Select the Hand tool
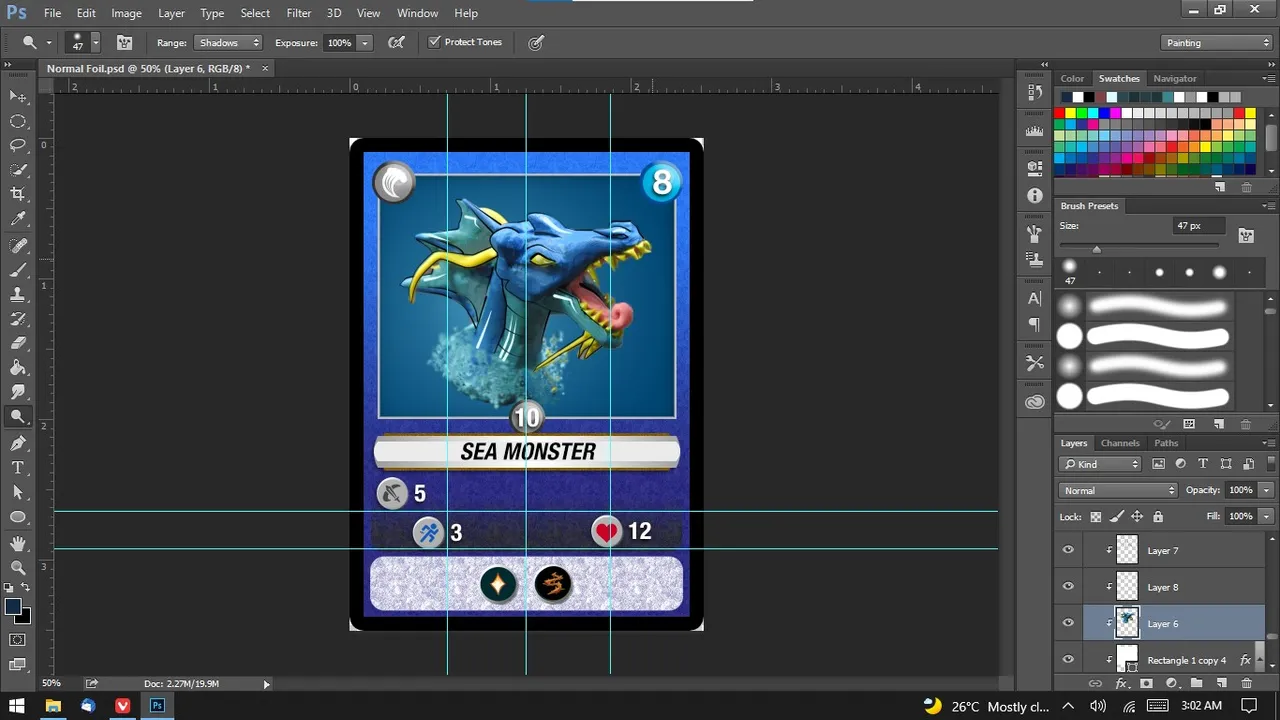This screenshot has width=1280, height=720. 18,543
